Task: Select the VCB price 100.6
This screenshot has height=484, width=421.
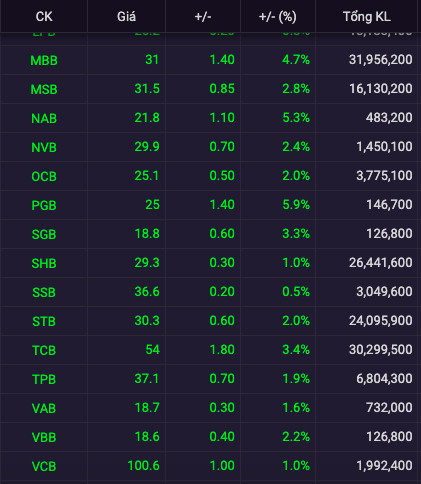Action: (144, 465)
